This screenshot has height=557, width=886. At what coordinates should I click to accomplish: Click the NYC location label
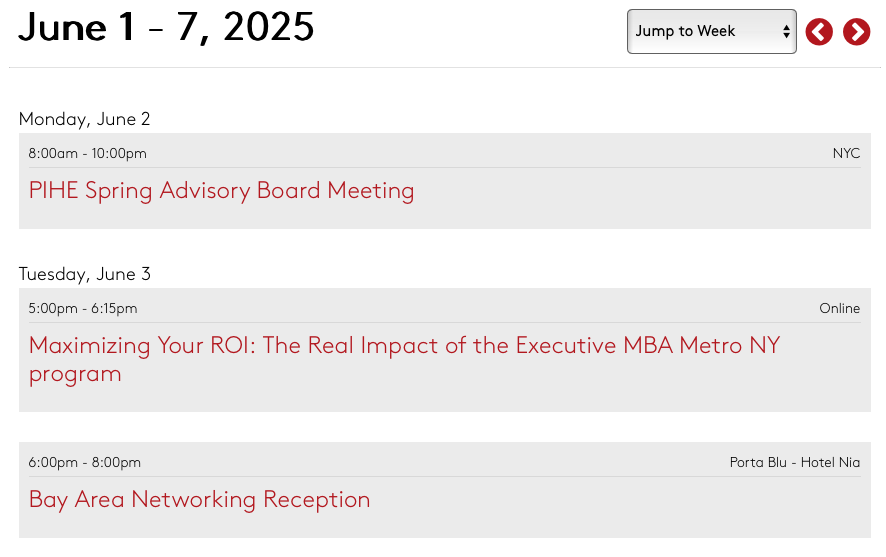(x=846, y=154)
